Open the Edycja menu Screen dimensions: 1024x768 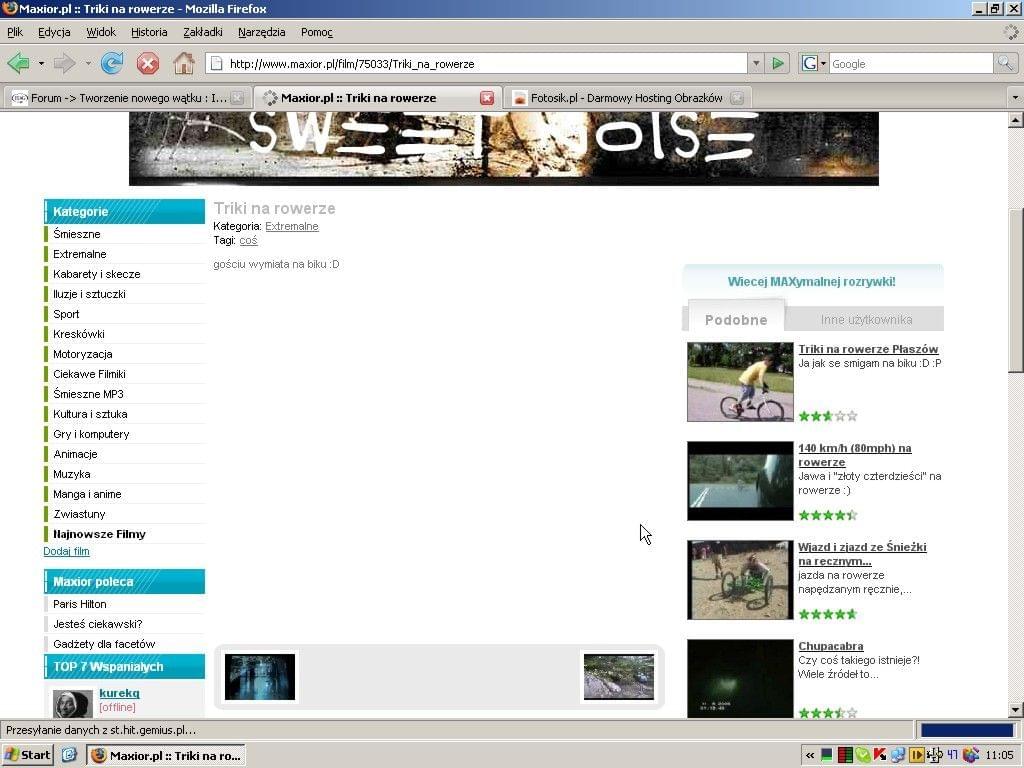[x=54, y=32]
